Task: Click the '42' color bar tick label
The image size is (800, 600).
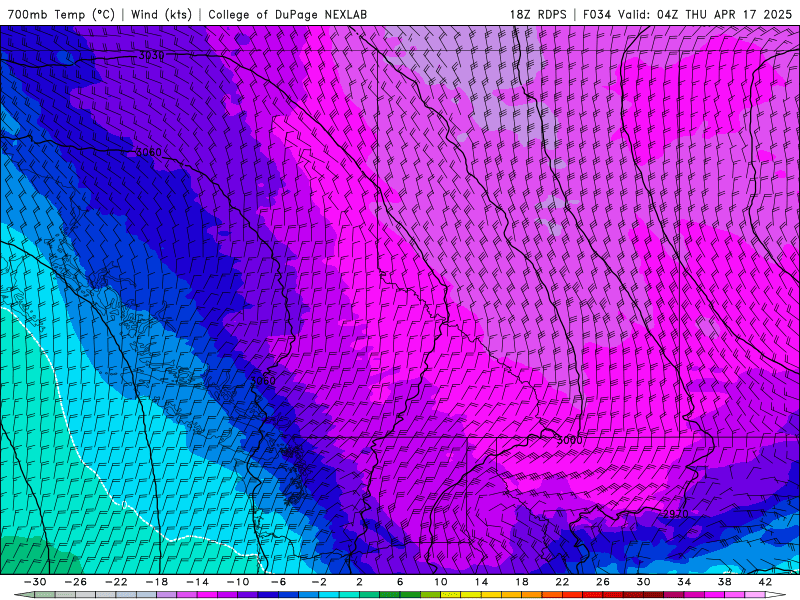Action: click(x=764, y=582)
